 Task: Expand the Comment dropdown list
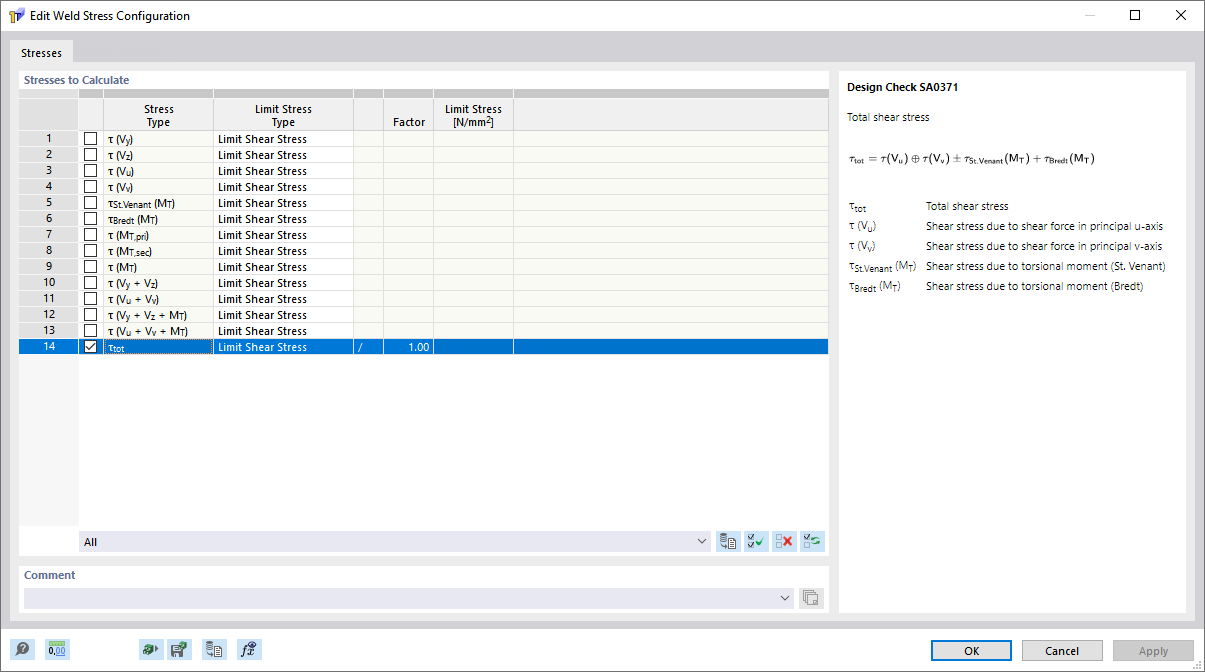point(784,597)
